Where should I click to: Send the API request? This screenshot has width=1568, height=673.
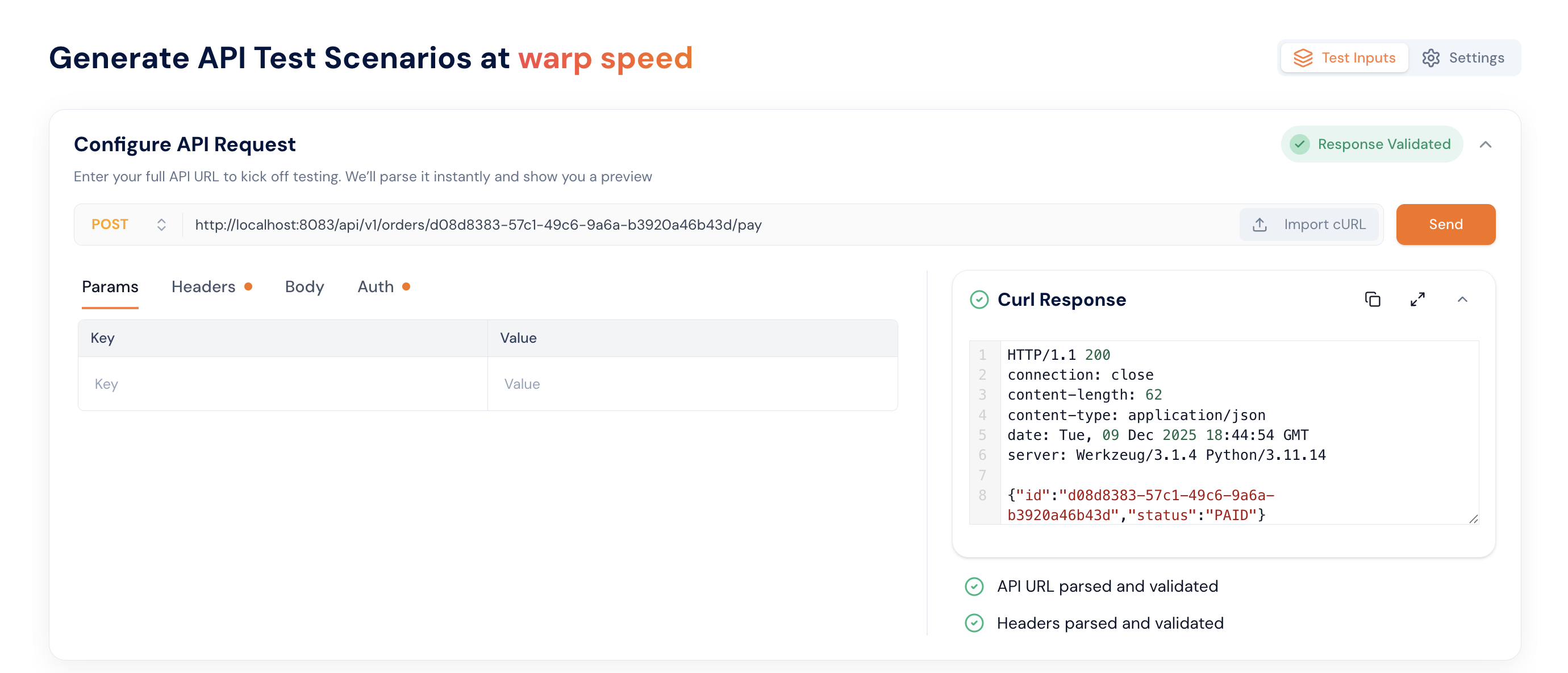coord(1445,224)
